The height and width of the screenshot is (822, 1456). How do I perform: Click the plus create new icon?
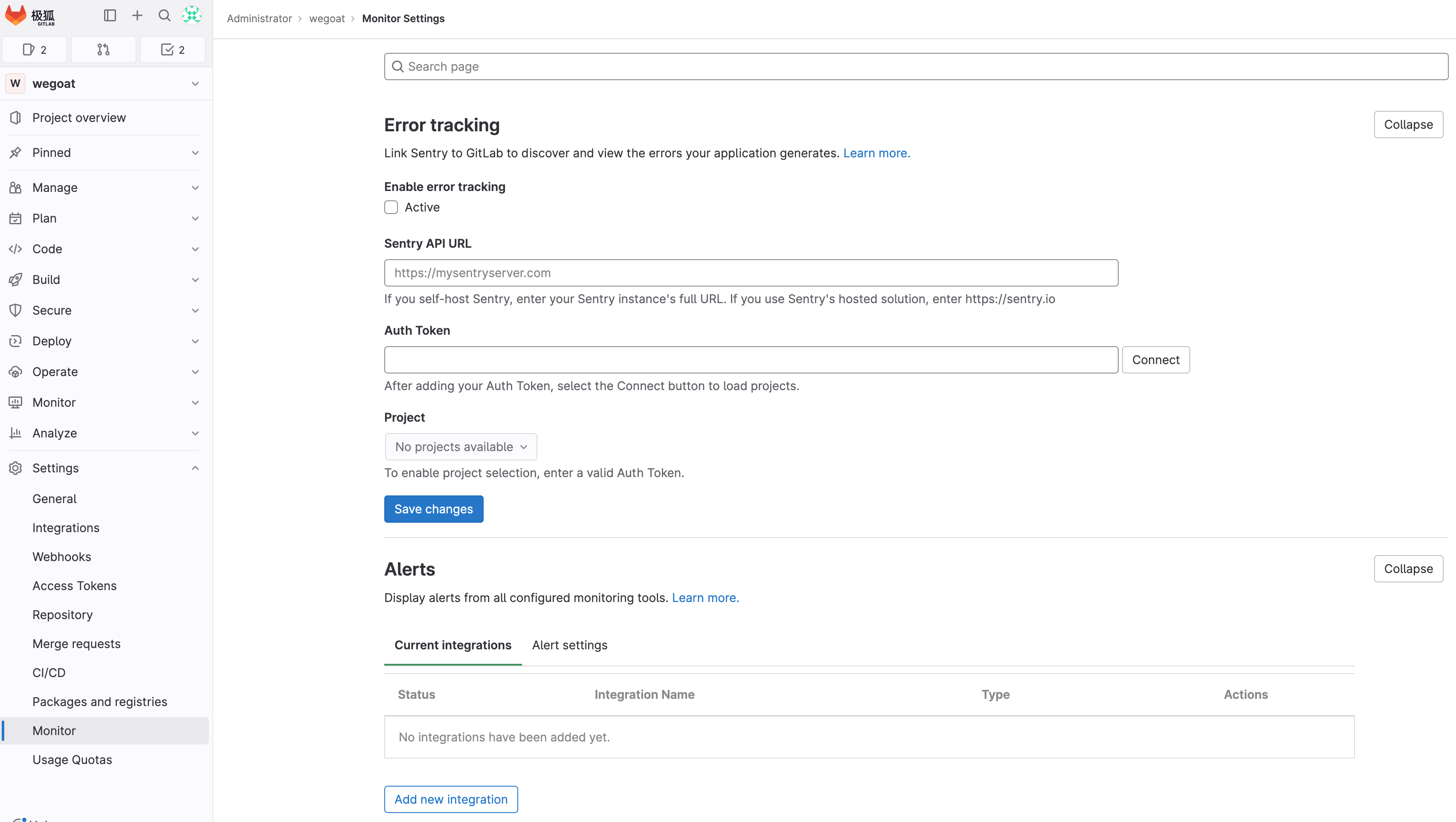point(137,16)
